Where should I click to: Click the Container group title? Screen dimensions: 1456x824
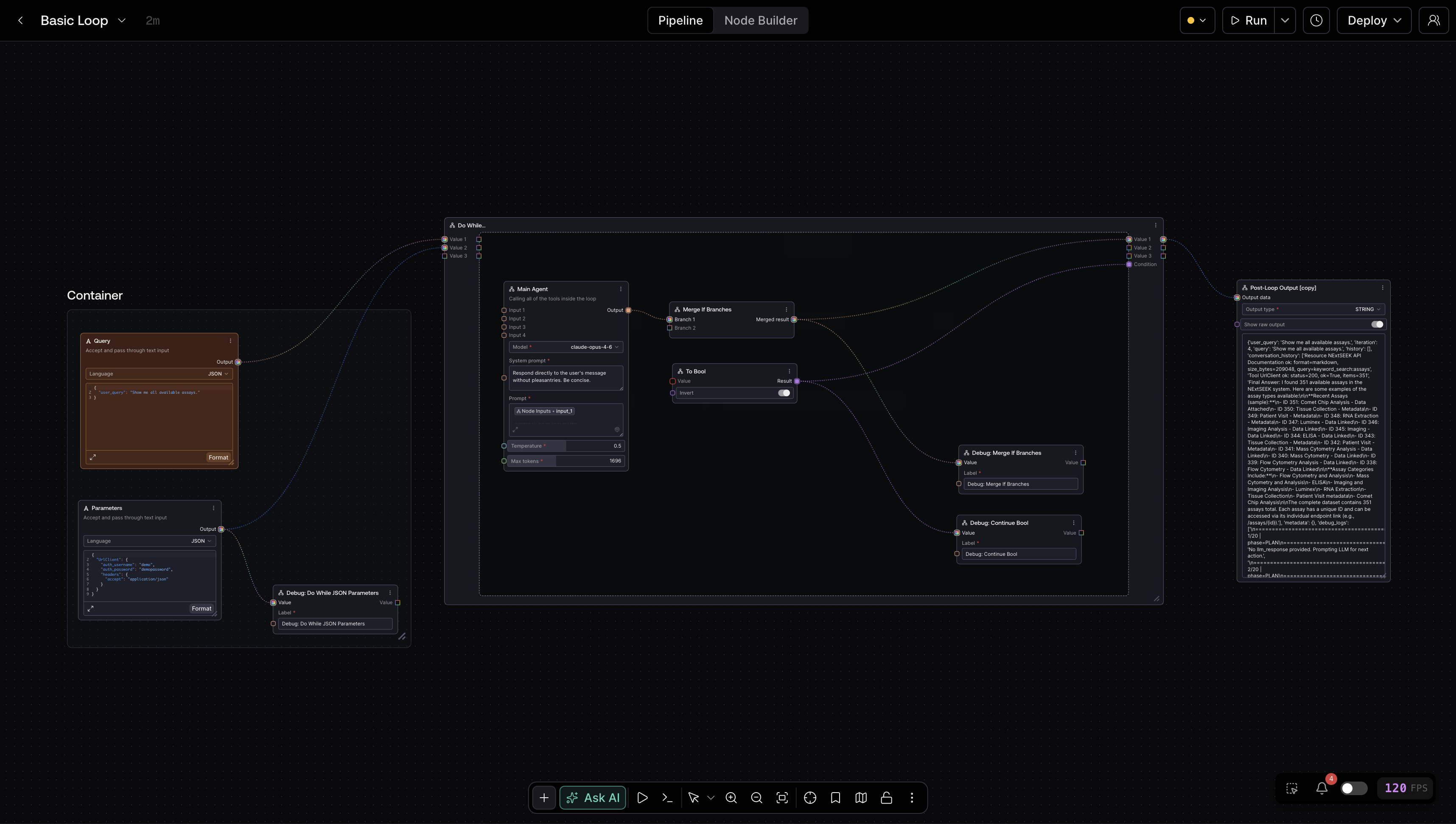pos(95,295)
